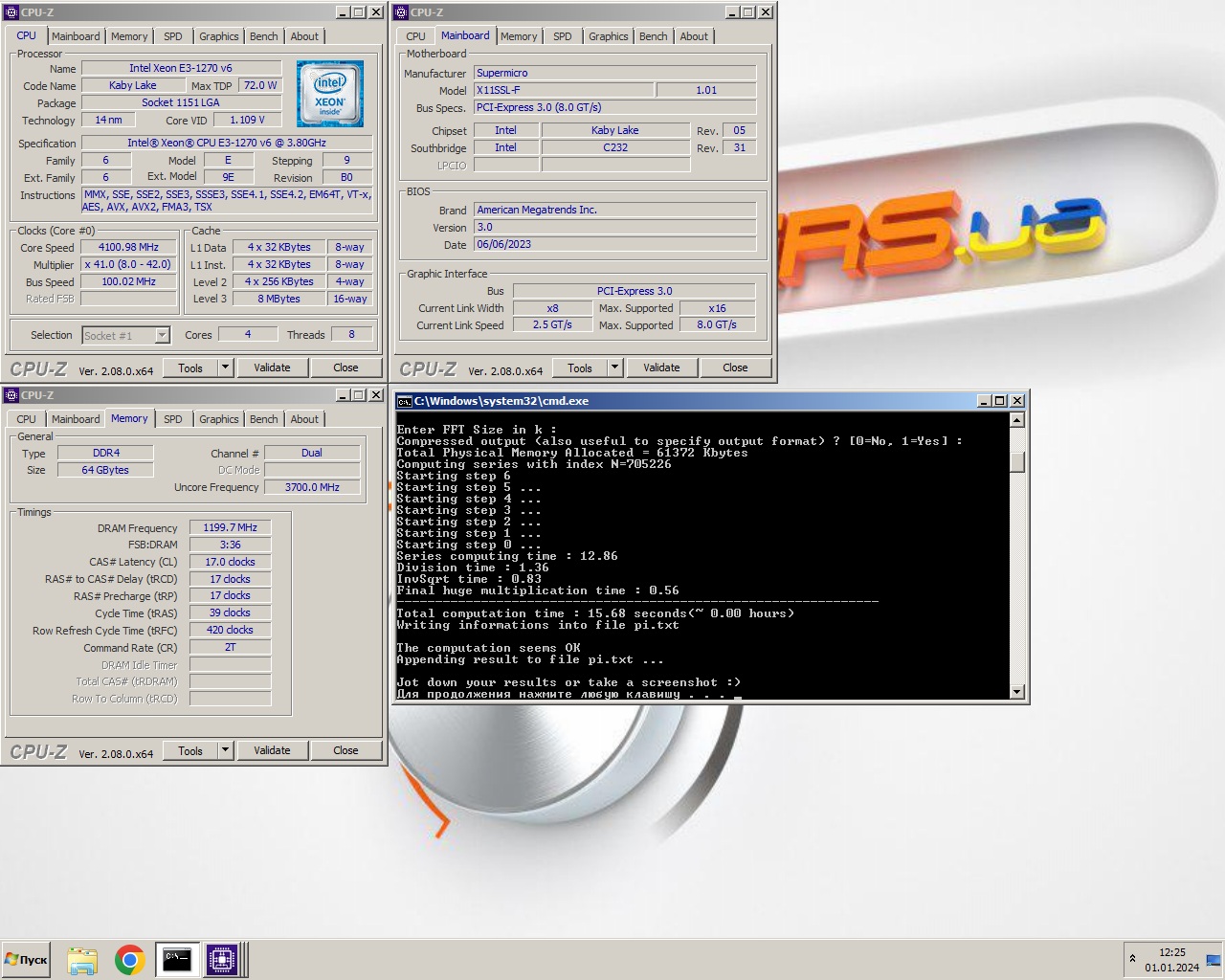1225x980 pixels.
Task: Switch to CPU tab in the Memory window
Action: point(26,419)
